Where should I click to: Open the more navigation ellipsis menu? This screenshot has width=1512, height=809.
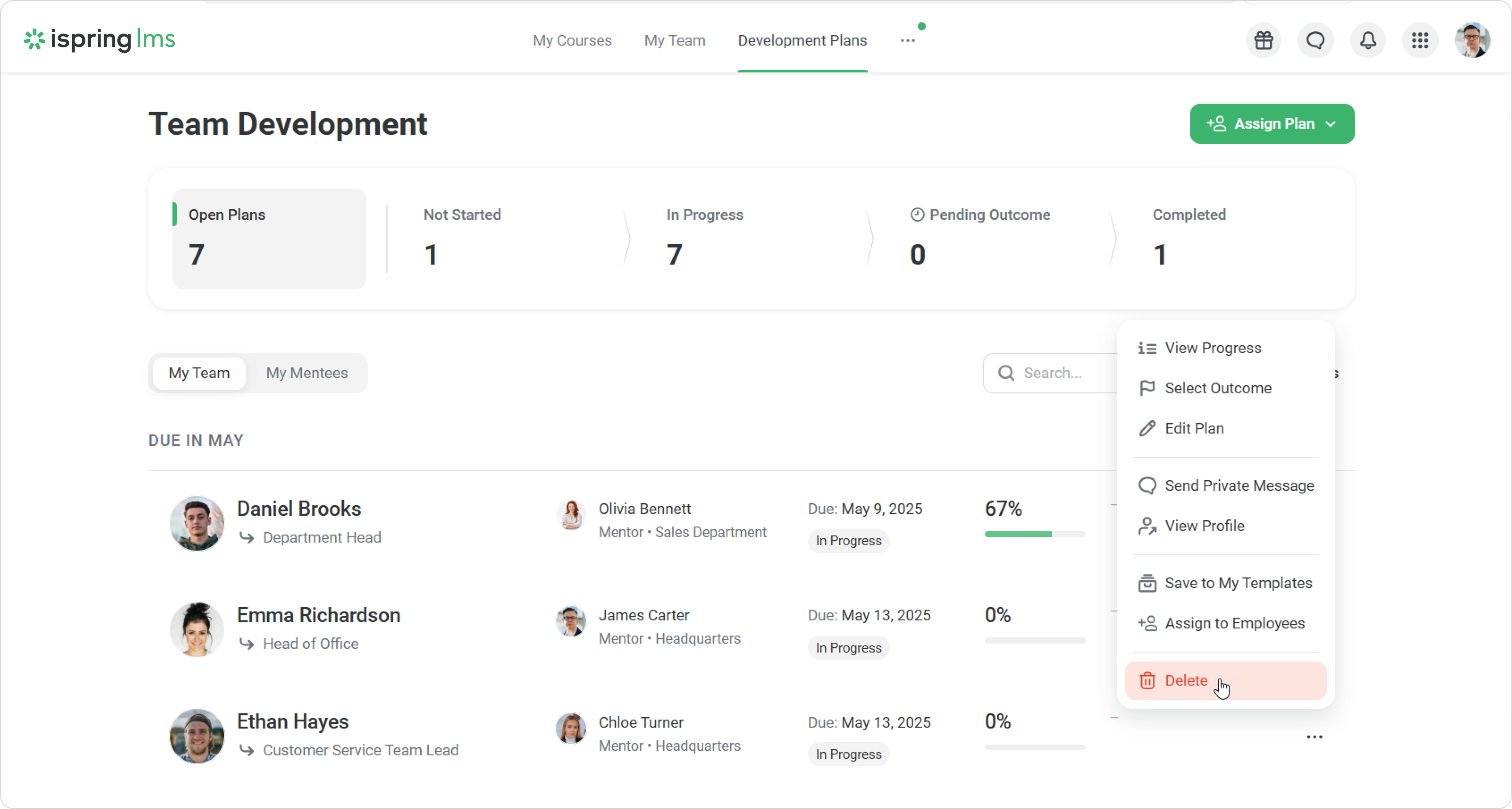[x=907, y=41]
